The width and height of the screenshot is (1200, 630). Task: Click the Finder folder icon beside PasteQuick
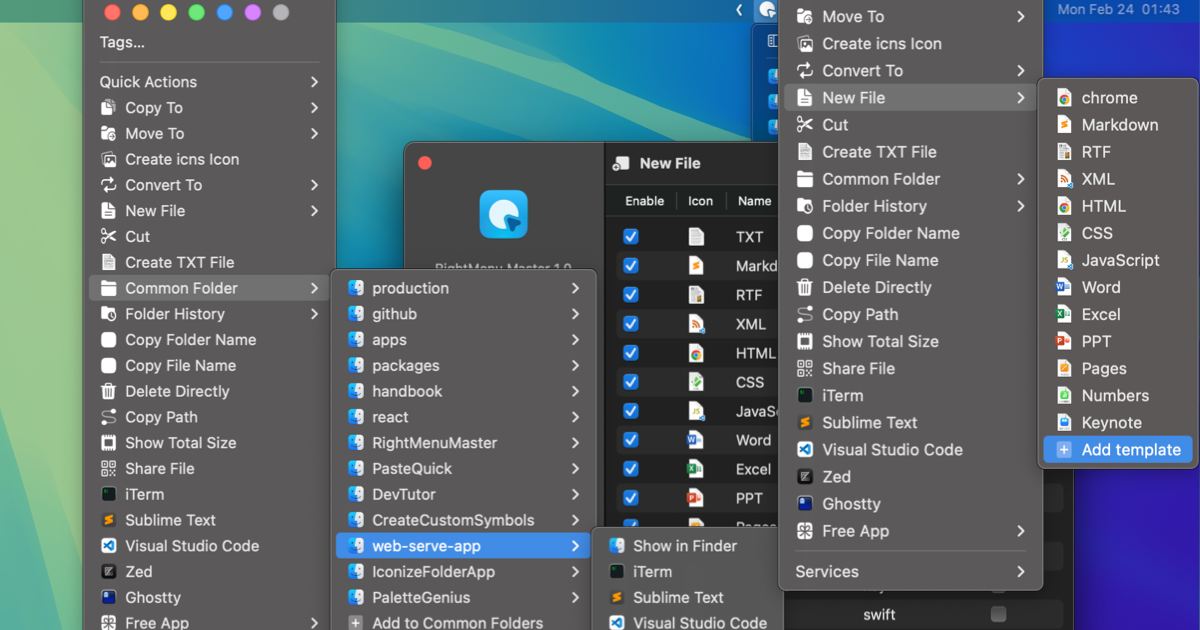coord(355,468)
